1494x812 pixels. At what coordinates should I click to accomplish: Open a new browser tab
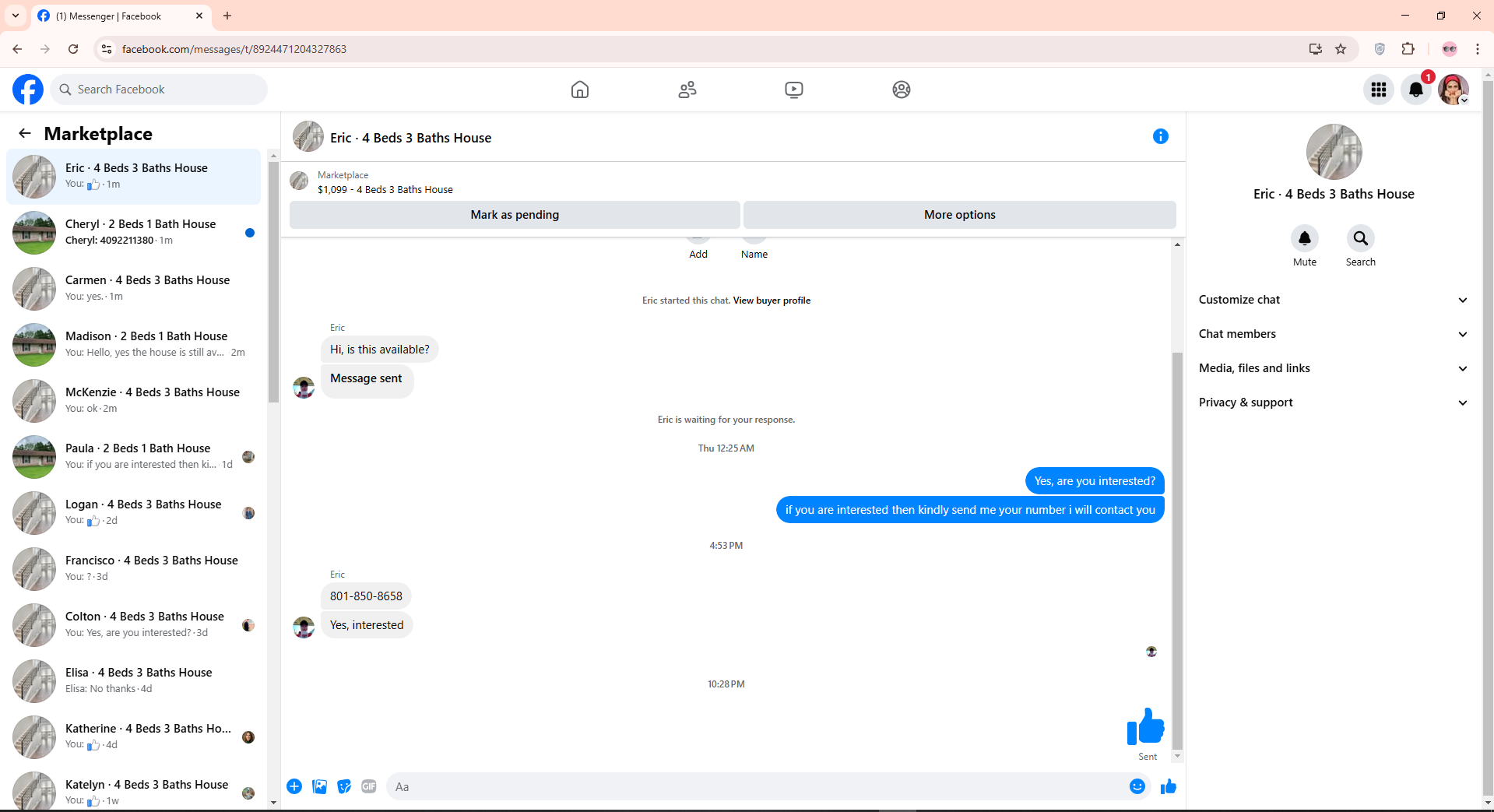tap(227, 16)
